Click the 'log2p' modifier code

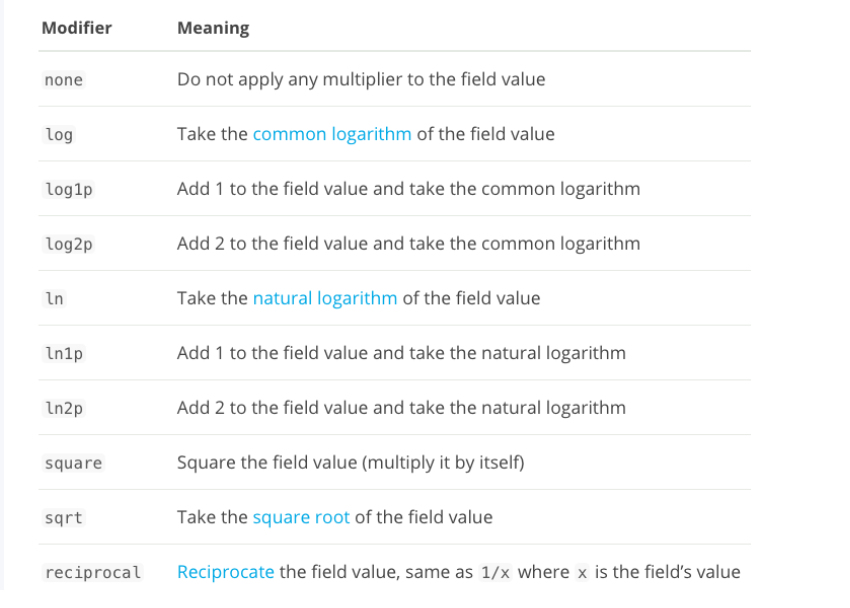tap(68, 244)
